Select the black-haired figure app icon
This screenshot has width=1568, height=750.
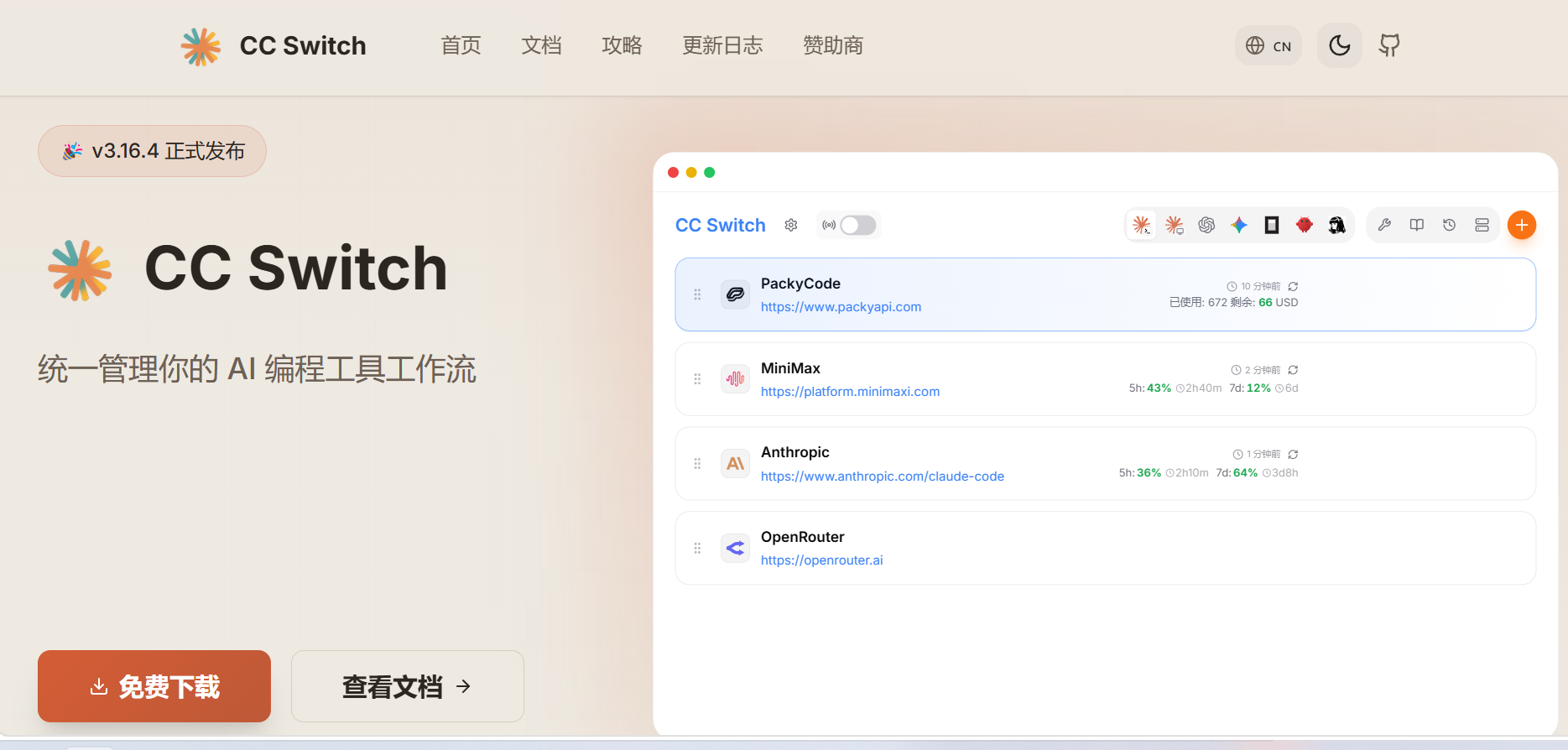pos(1337,225)
